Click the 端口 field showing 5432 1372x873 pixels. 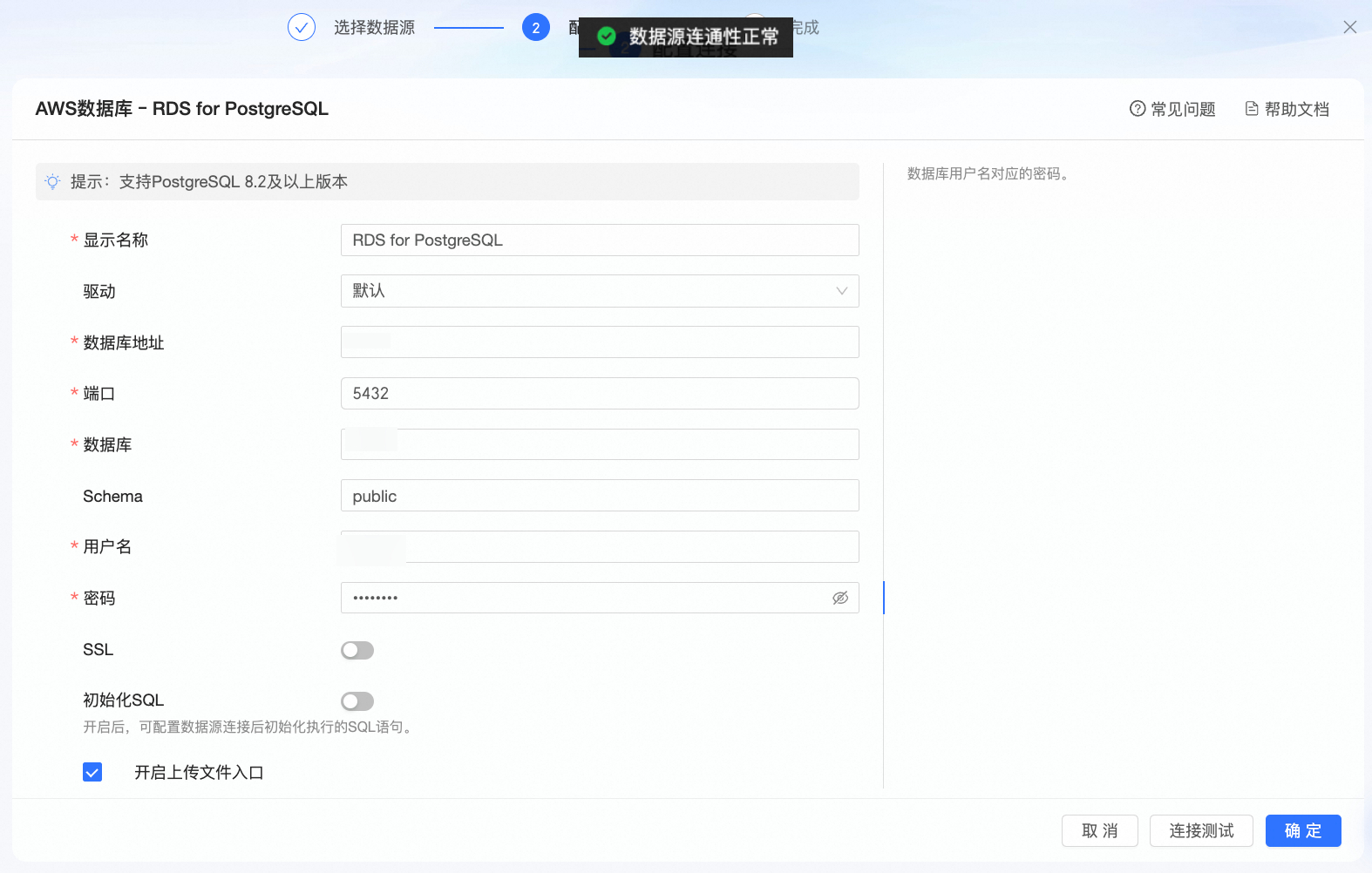tap(600, 394)
